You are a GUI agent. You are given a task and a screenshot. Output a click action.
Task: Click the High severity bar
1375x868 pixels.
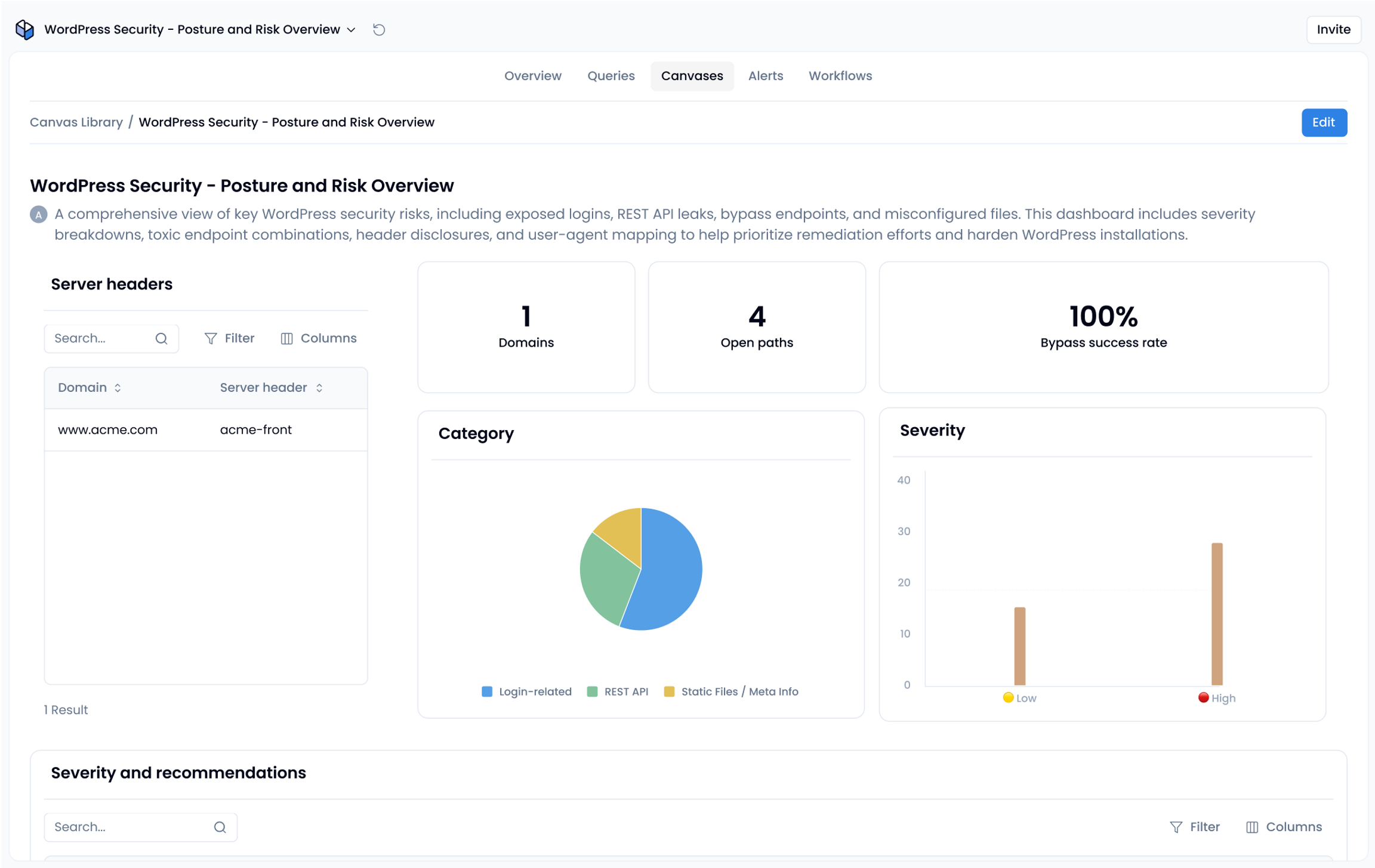coord(1217,614)
